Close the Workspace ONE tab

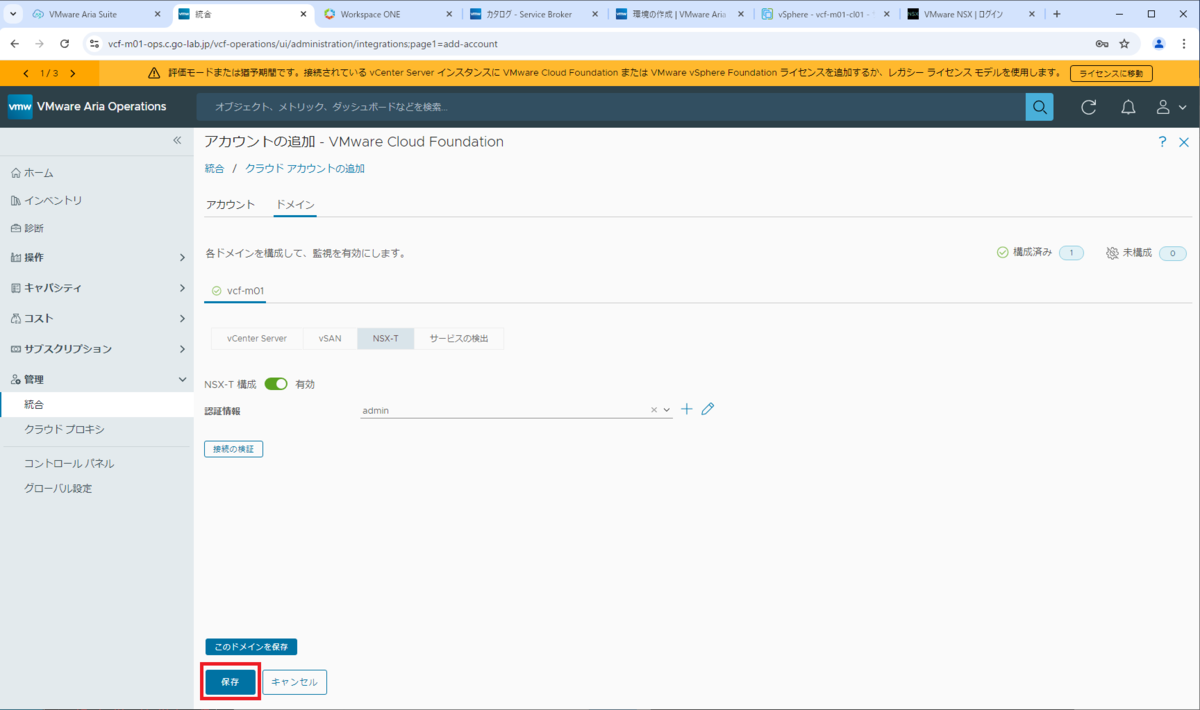[x=449, y=14]
